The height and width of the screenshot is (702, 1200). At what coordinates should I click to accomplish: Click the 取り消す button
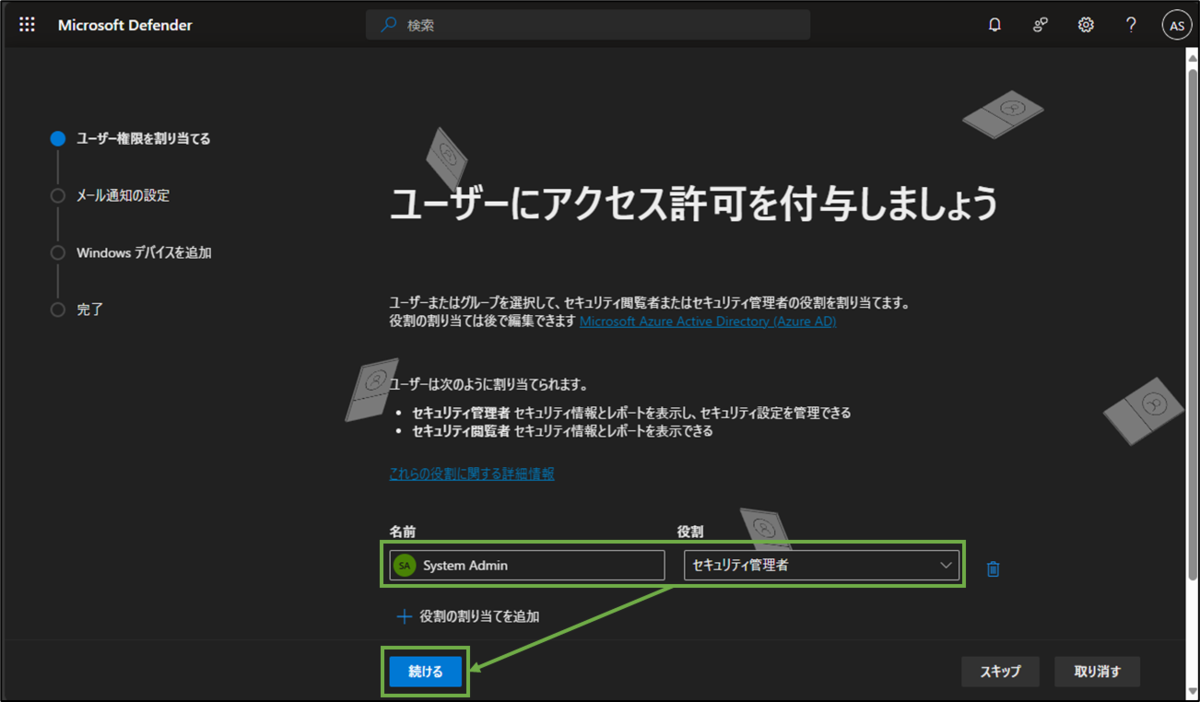1097,671
